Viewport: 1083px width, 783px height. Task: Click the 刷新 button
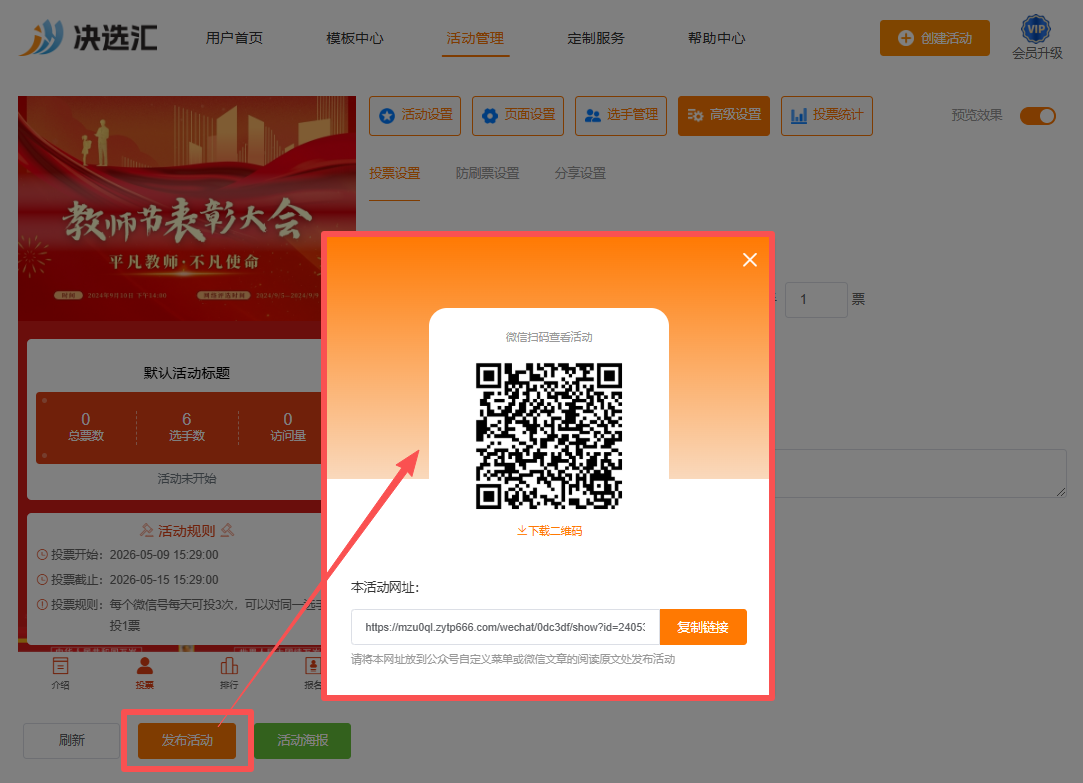click(x=71, y=740)
